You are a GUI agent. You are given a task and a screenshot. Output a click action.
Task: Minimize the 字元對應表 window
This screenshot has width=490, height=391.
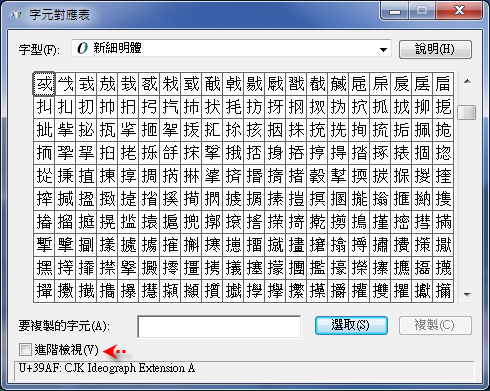pyautogui.click(x=395, y=11)
